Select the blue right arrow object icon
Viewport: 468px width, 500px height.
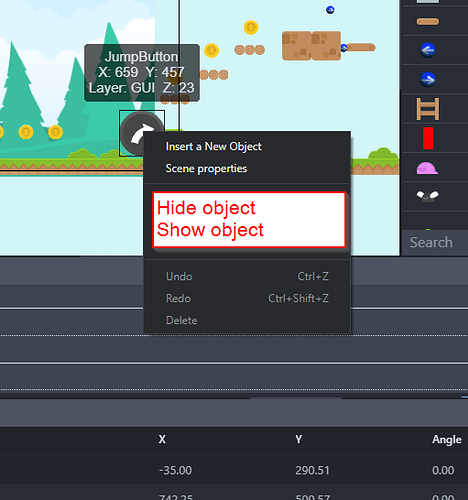pos(428,79)
